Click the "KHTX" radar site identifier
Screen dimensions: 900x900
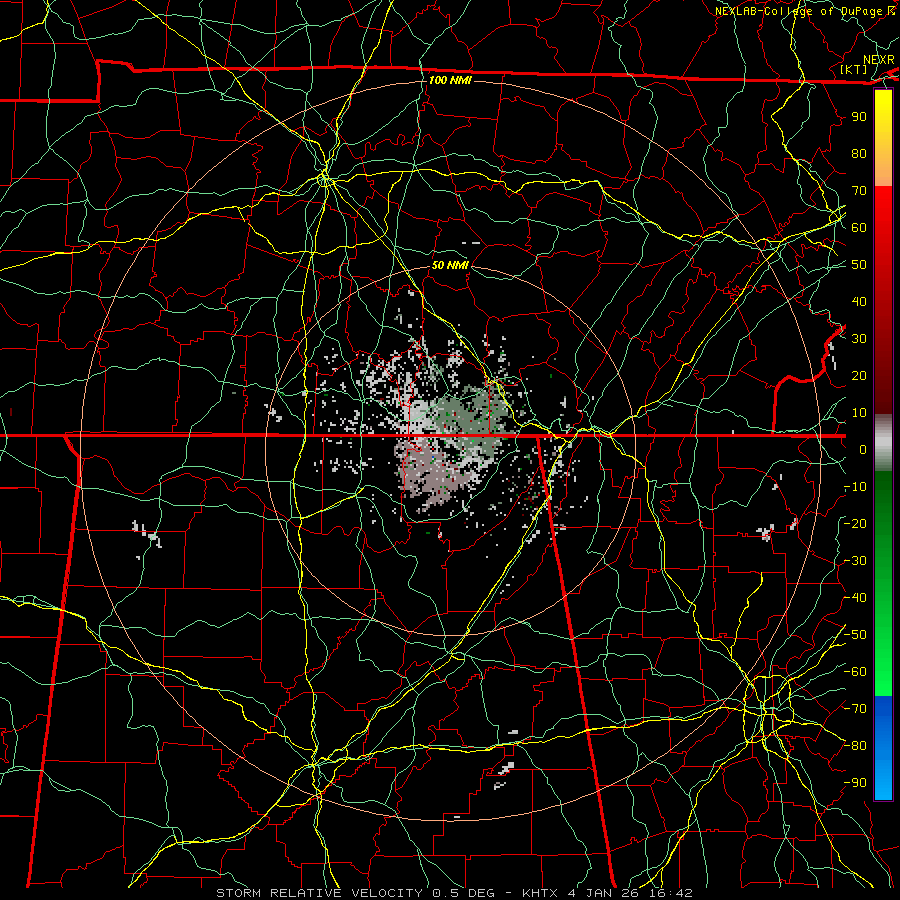[542, 893]
